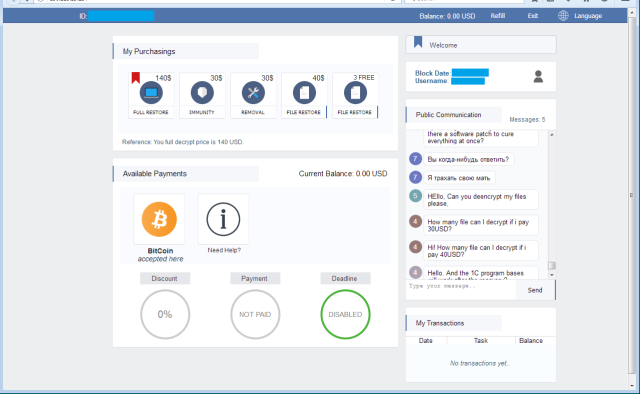Image resolution: width=640 pixels, height=394 pixels.
Task: Click avatar beside '1C program bases' message
Action: tap(416, 272)
